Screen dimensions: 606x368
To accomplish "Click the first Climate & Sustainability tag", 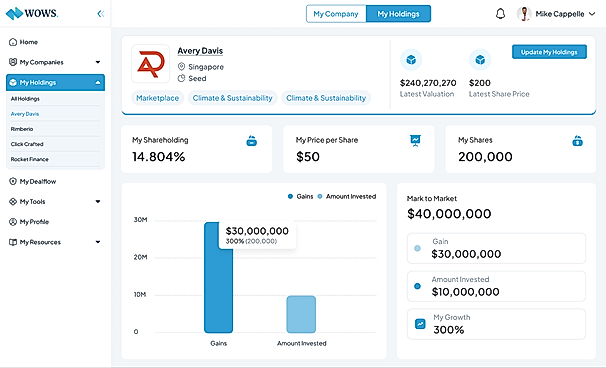I will click(233, 98).
